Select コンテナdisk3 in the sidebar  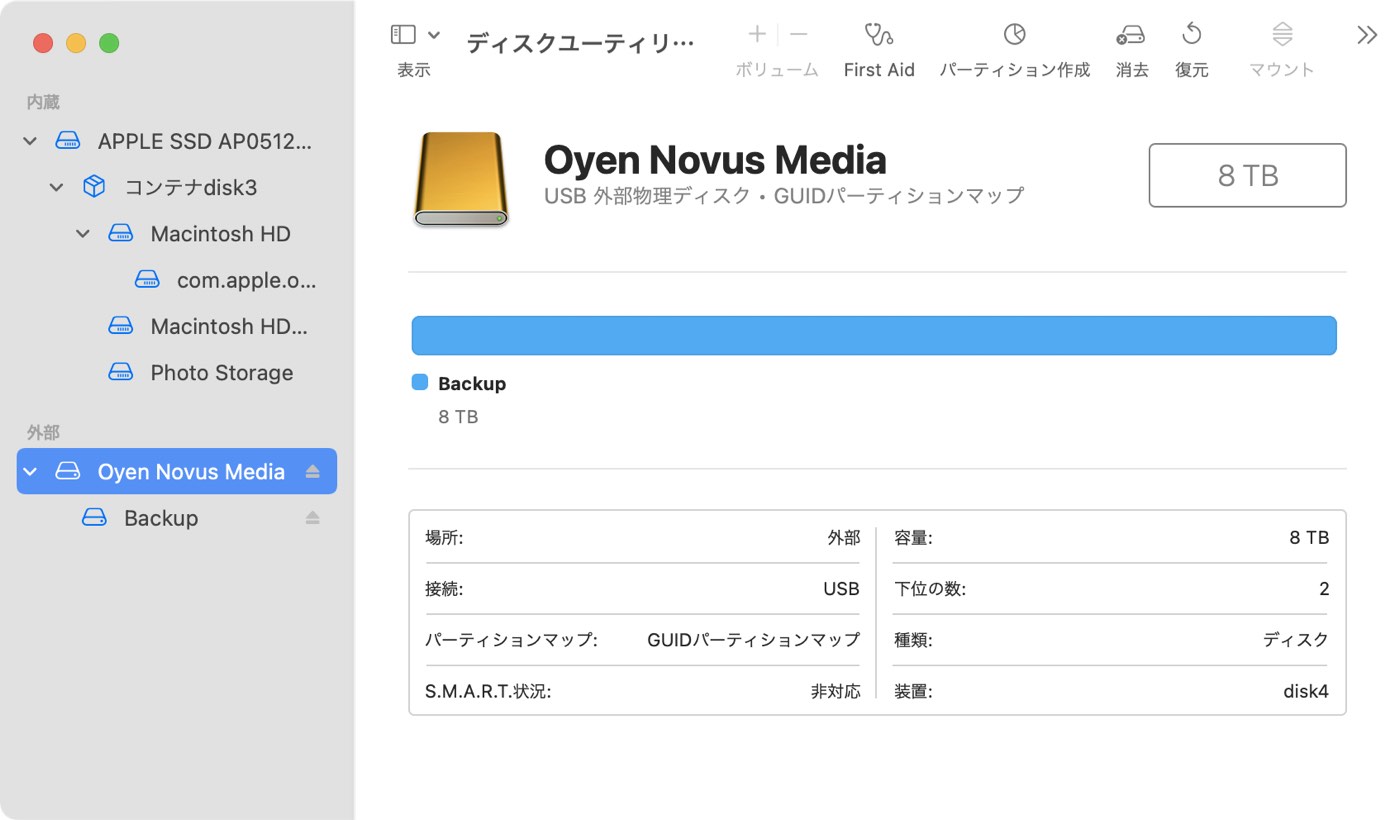click(191, 188)
